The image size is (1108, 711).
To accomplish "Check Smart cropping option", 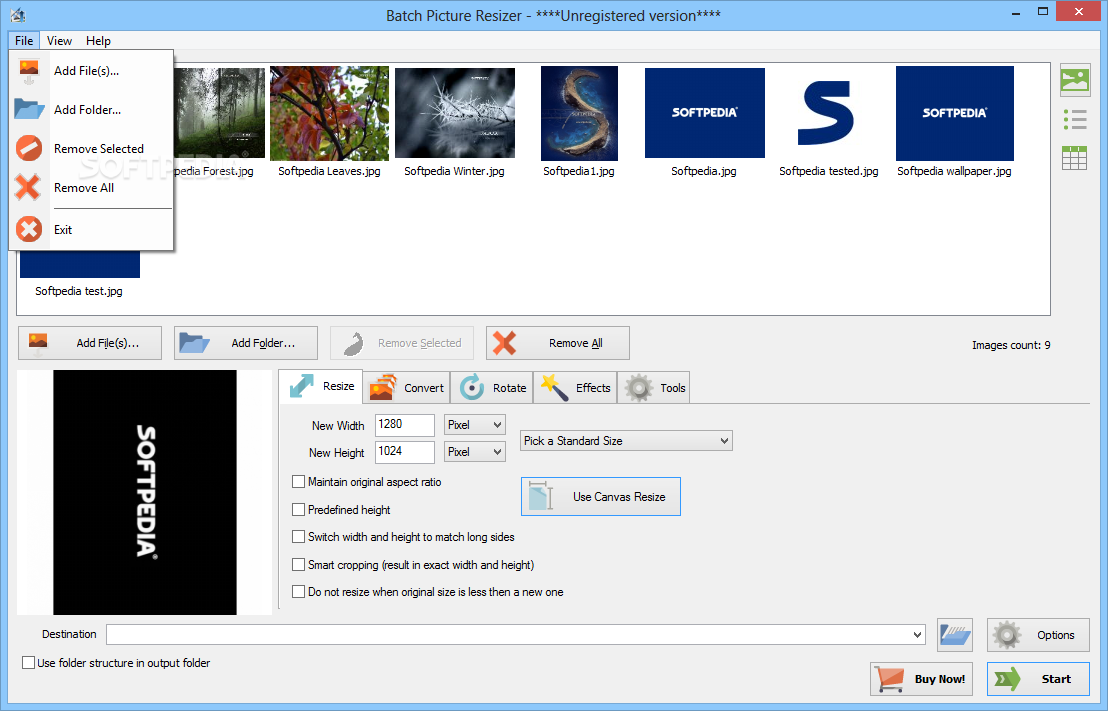I will click(298, 565).
